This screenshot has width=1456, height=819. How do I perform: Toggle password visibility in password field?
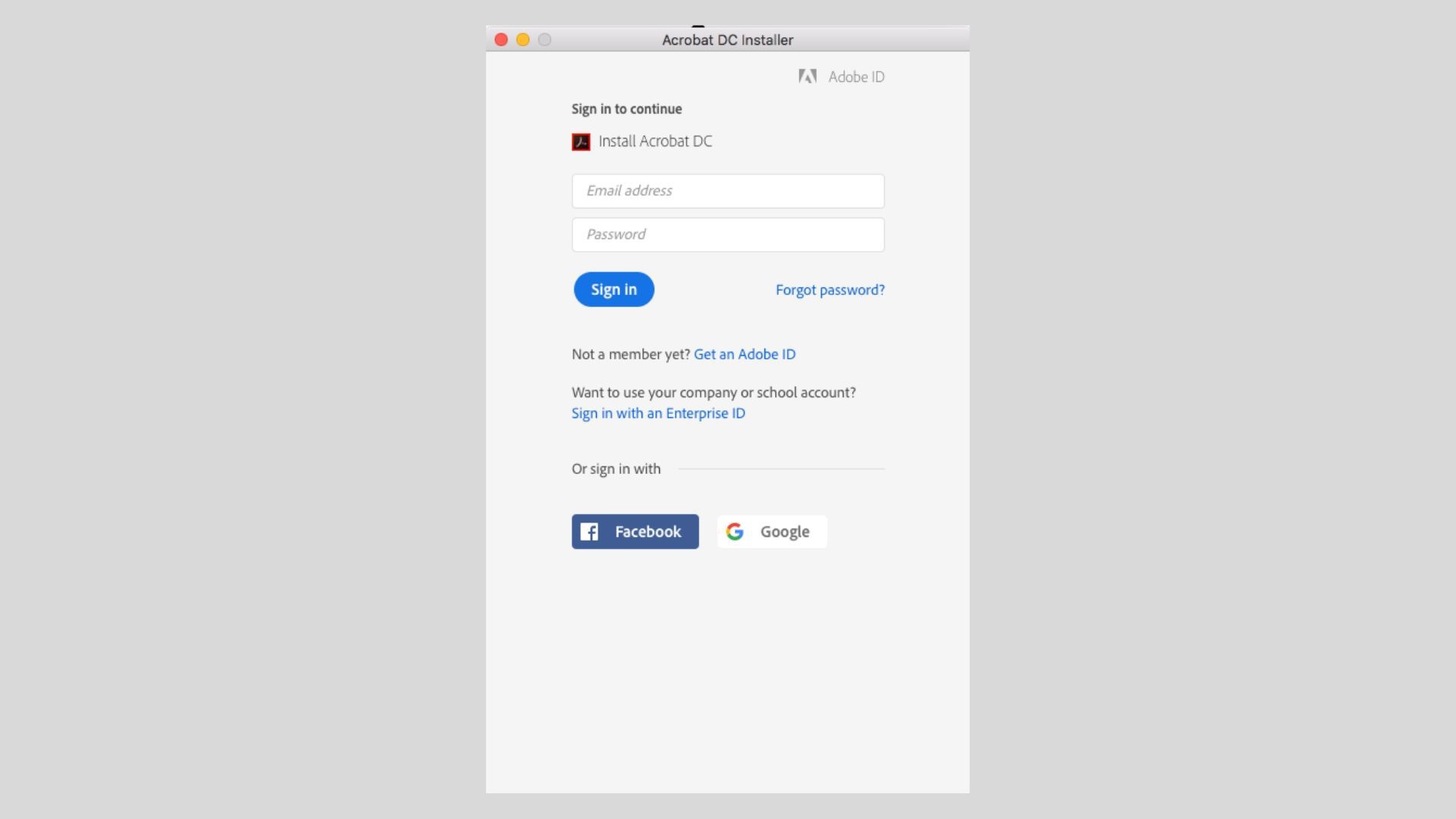(865, 234)
